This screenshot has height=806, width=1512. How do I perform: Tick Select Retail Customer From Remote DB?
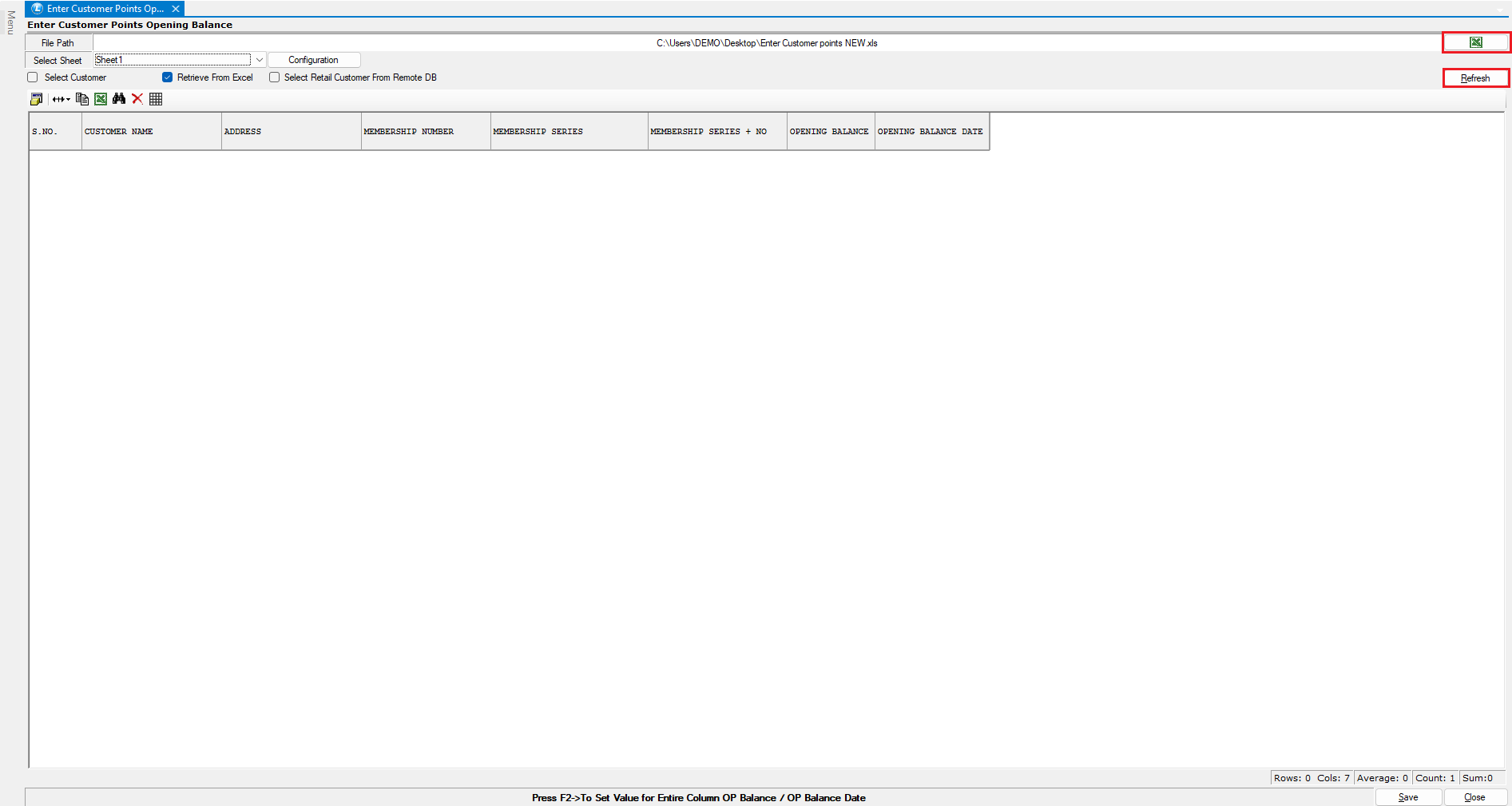click(275, 77)
